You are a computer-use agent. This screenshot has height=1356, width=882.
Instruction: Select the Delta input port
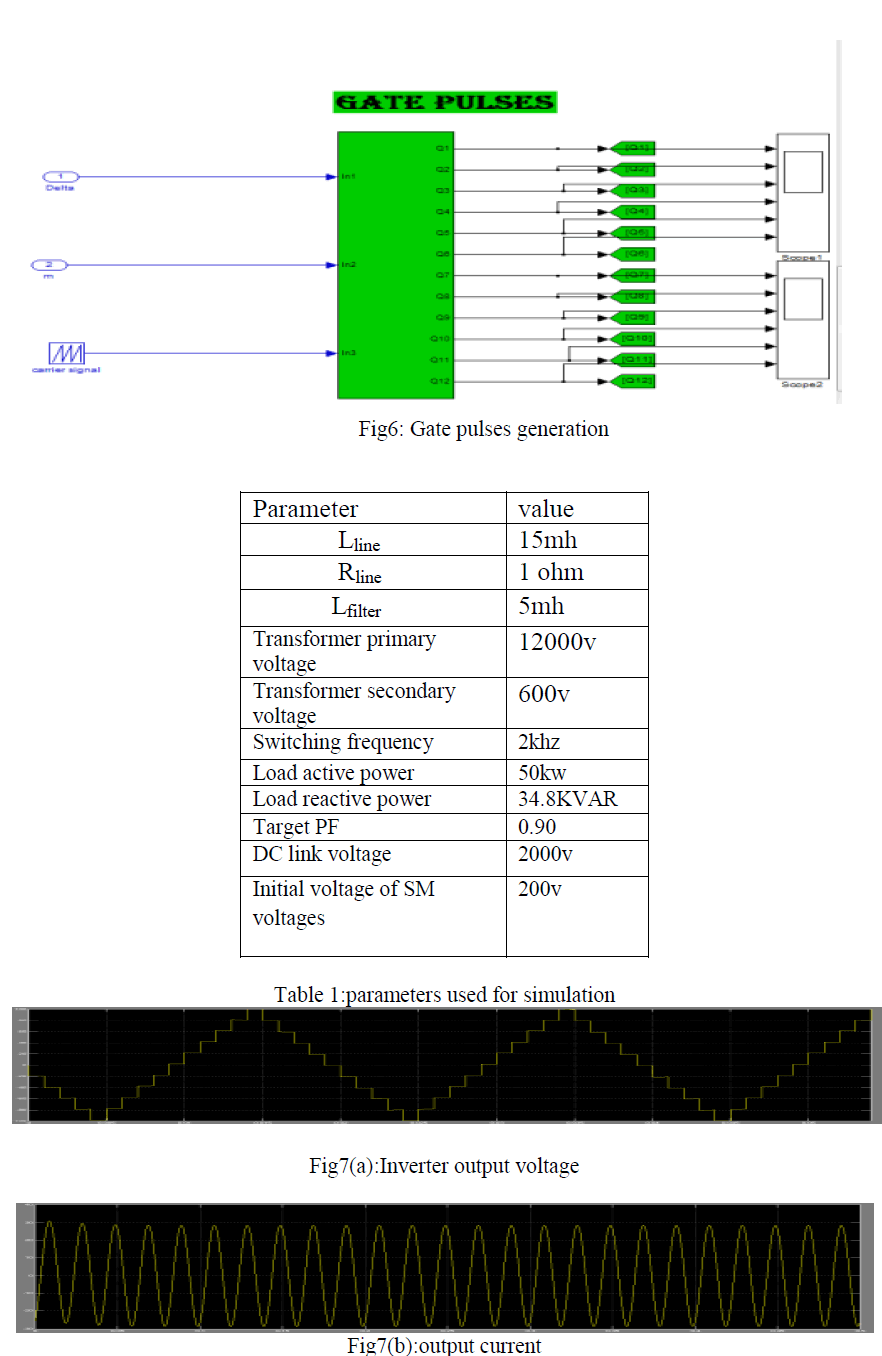(60, 176)
